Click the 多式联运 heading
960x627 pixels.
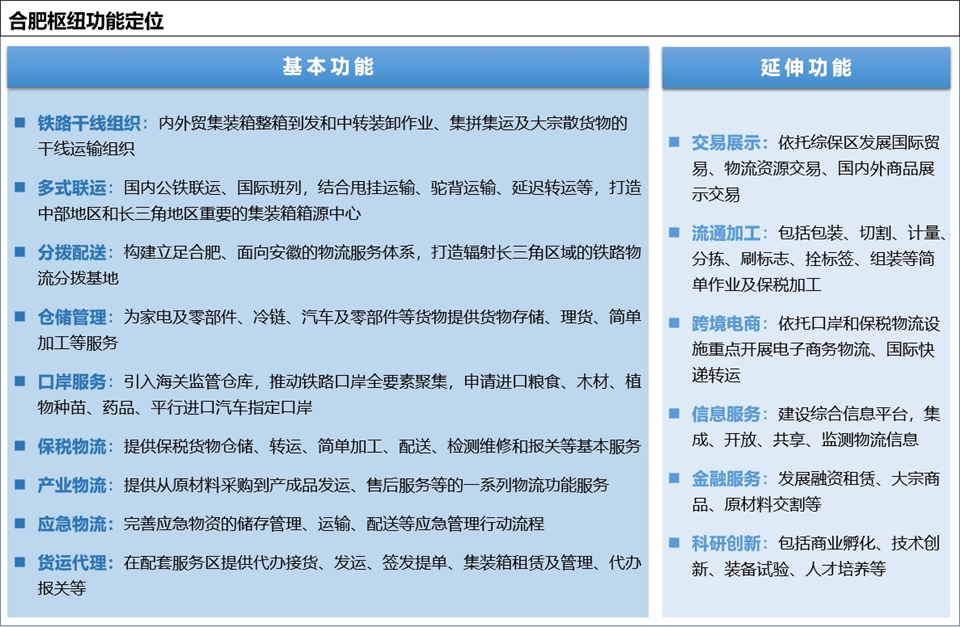pos(72,188)
